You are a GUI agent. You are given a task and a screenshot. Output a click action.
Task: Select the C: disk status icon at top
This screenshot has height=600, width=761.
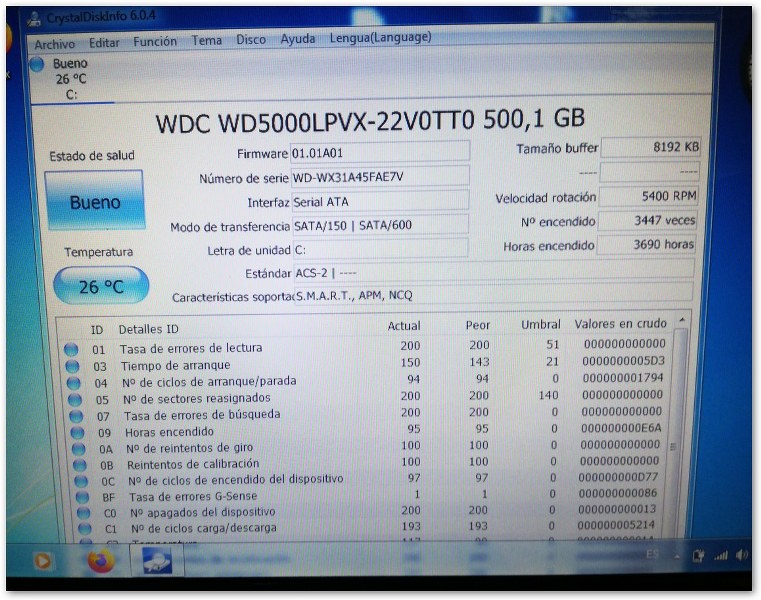point(38,65)
